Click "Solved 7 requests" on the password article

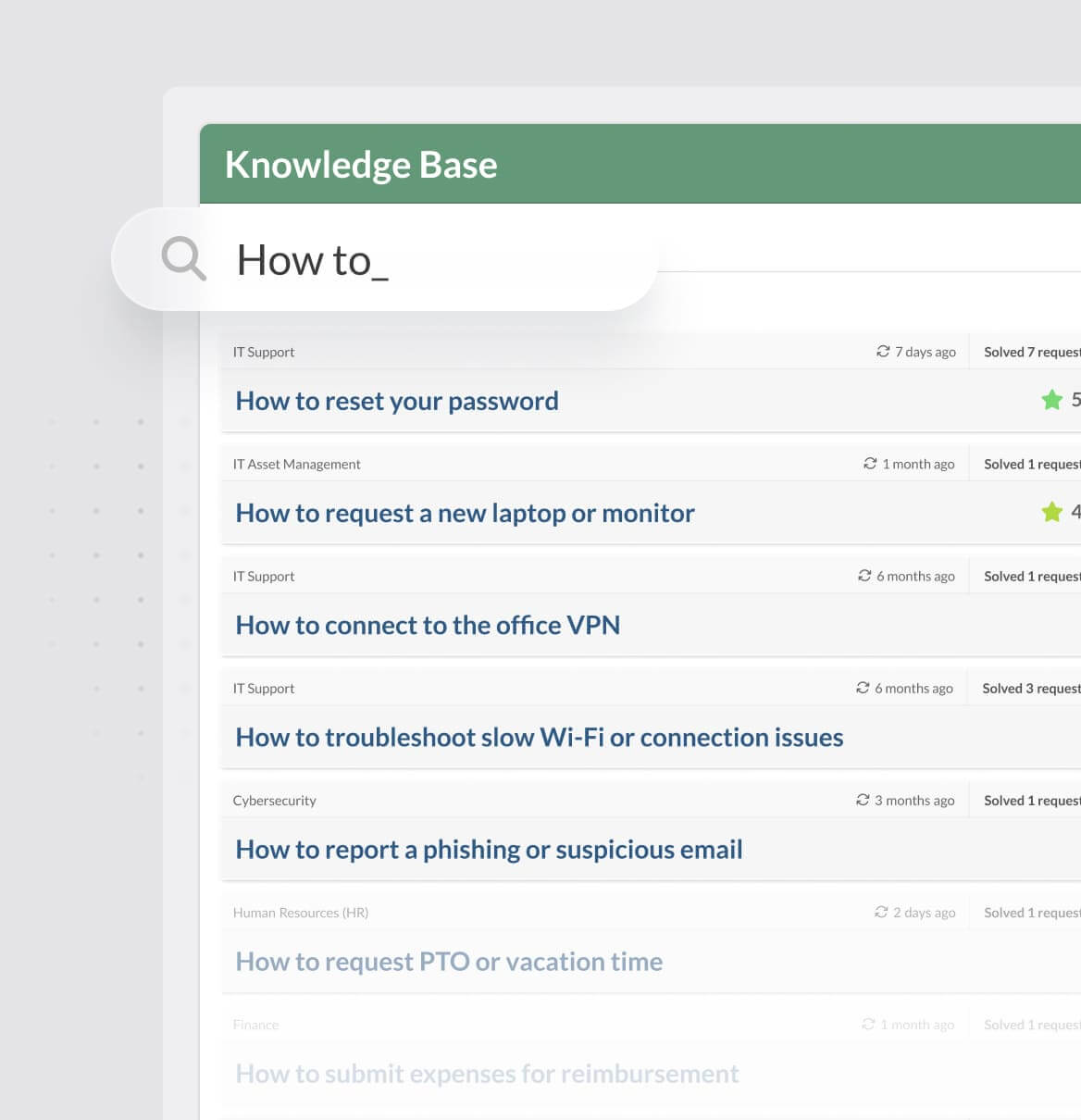[x=1030, y=352]
